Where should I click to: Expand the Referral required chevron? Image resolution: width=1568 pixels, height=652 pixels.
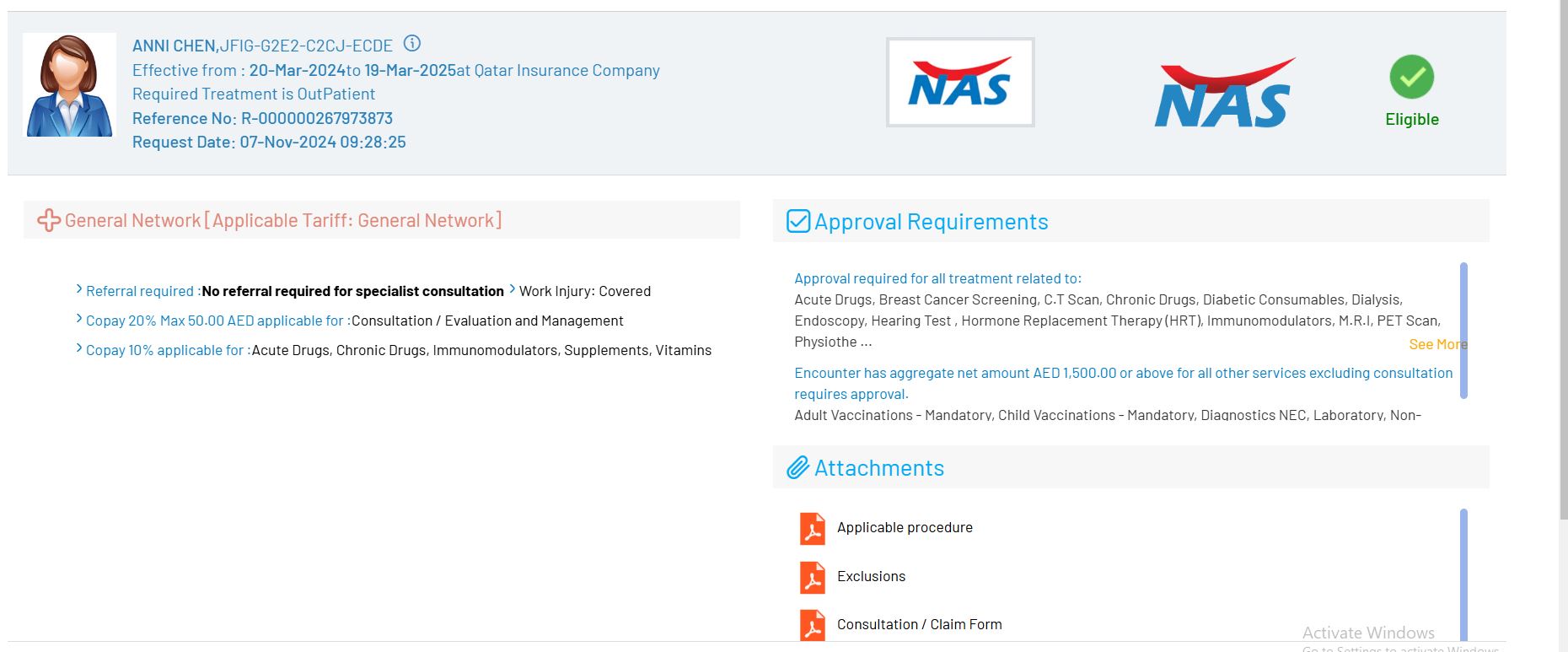click(x=79, y=290)
